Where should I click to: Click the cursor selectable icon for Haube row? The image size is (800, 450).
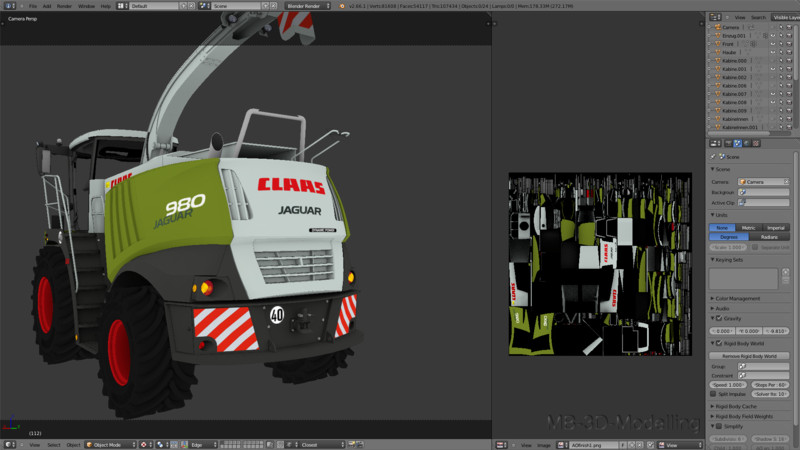pos(781,52)
